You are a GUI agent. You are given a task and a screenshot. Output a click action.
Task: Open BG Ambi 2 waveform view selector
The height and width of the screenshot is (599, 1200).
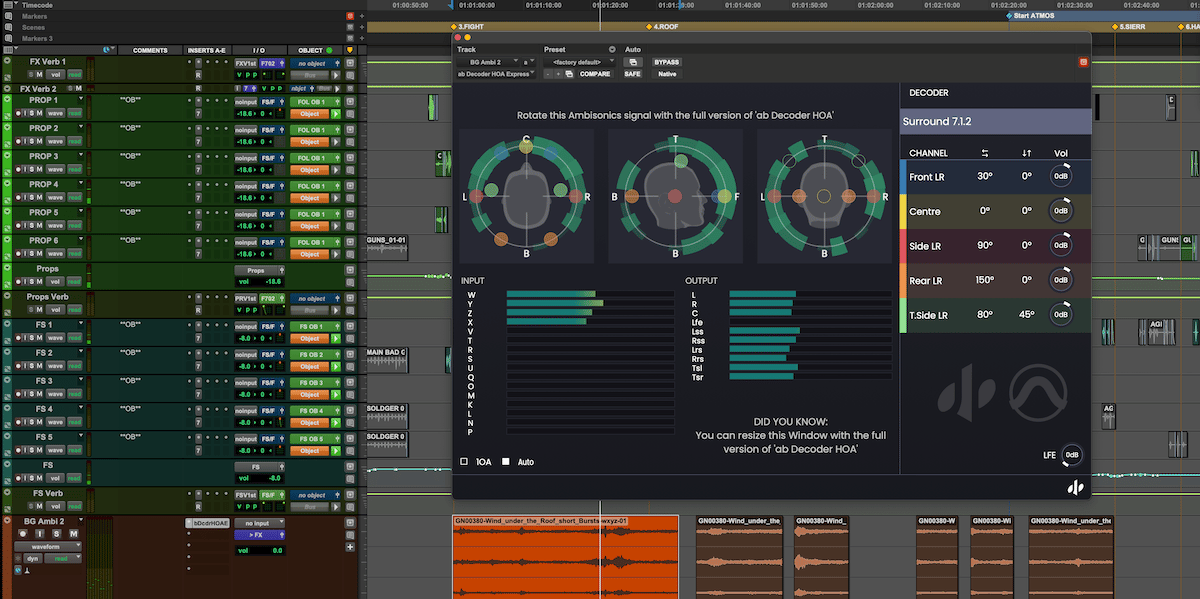click(x=50, y=547)
